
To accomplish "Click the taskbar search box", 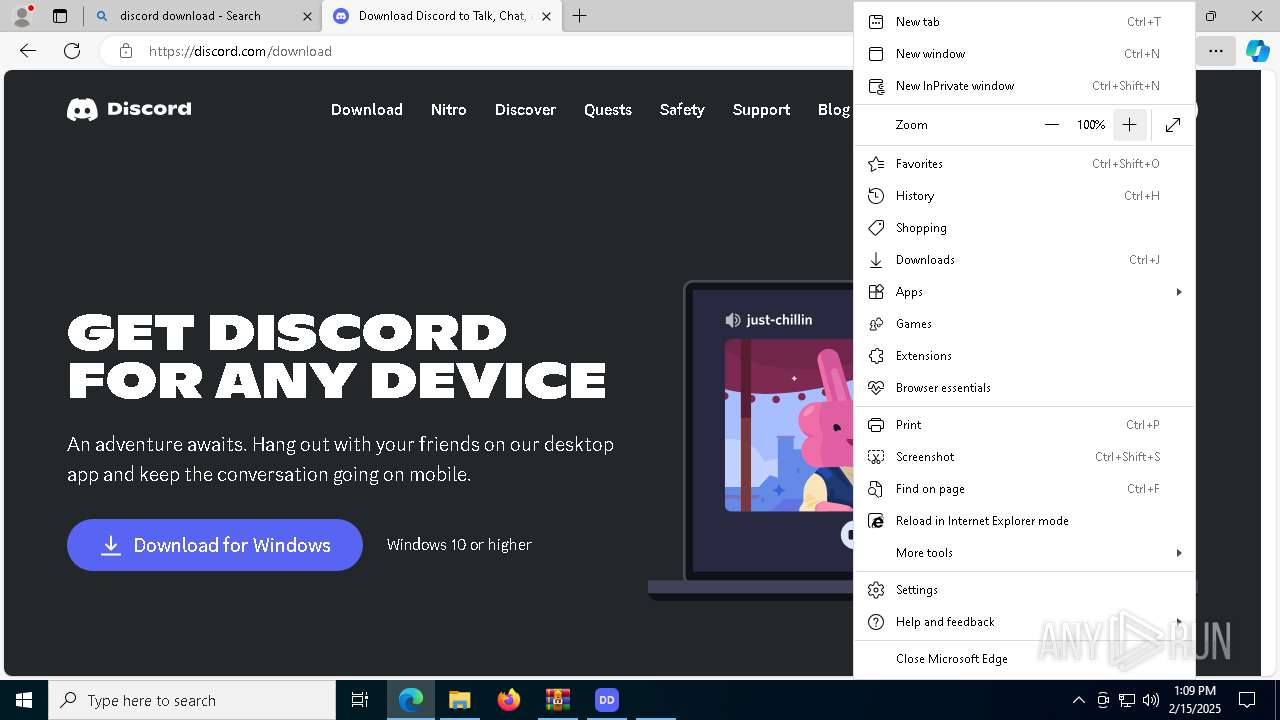I will pyautogui.click(x=192, y=700).
